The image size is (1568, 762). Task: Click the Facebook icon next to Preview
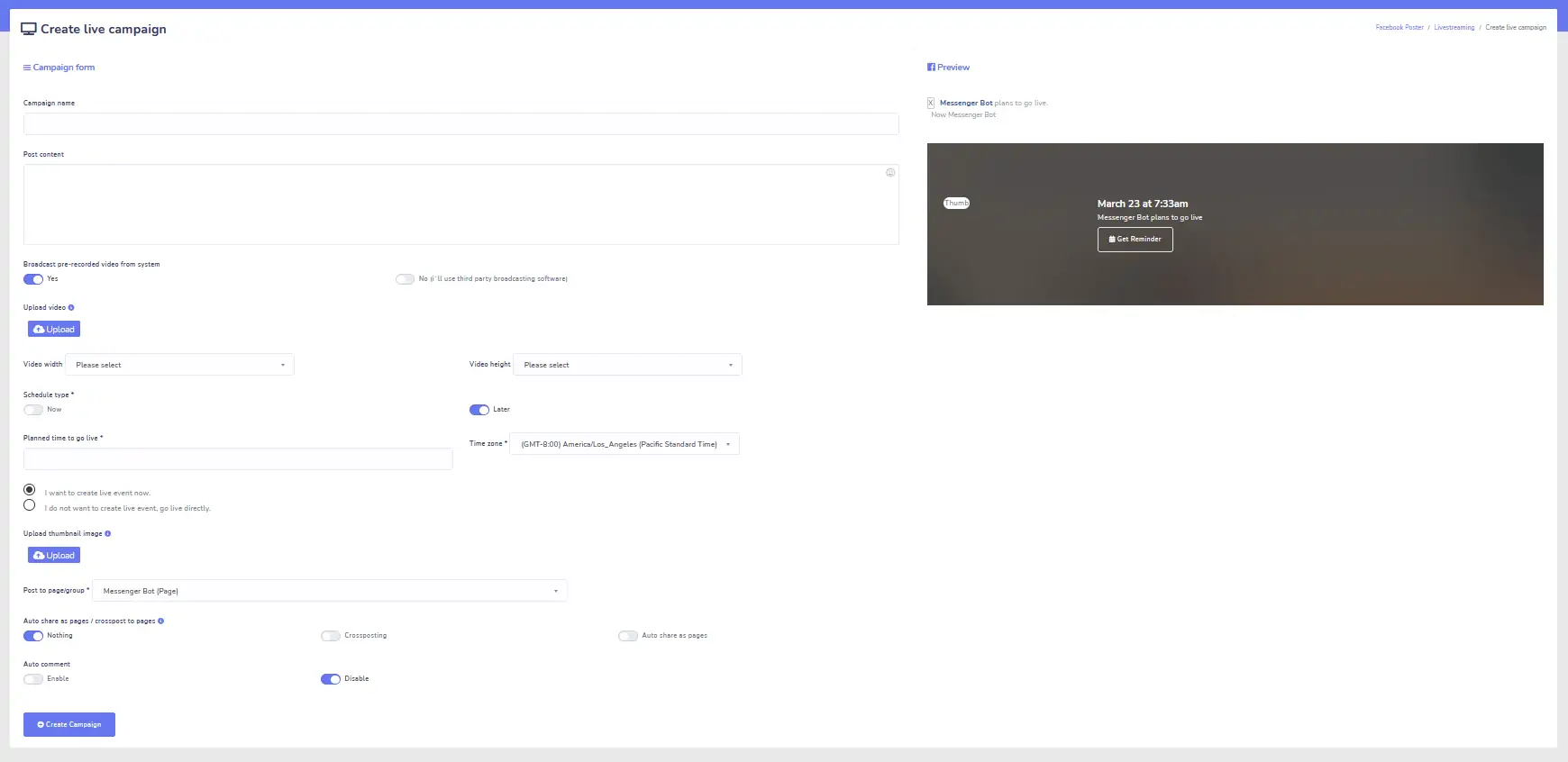931,68
